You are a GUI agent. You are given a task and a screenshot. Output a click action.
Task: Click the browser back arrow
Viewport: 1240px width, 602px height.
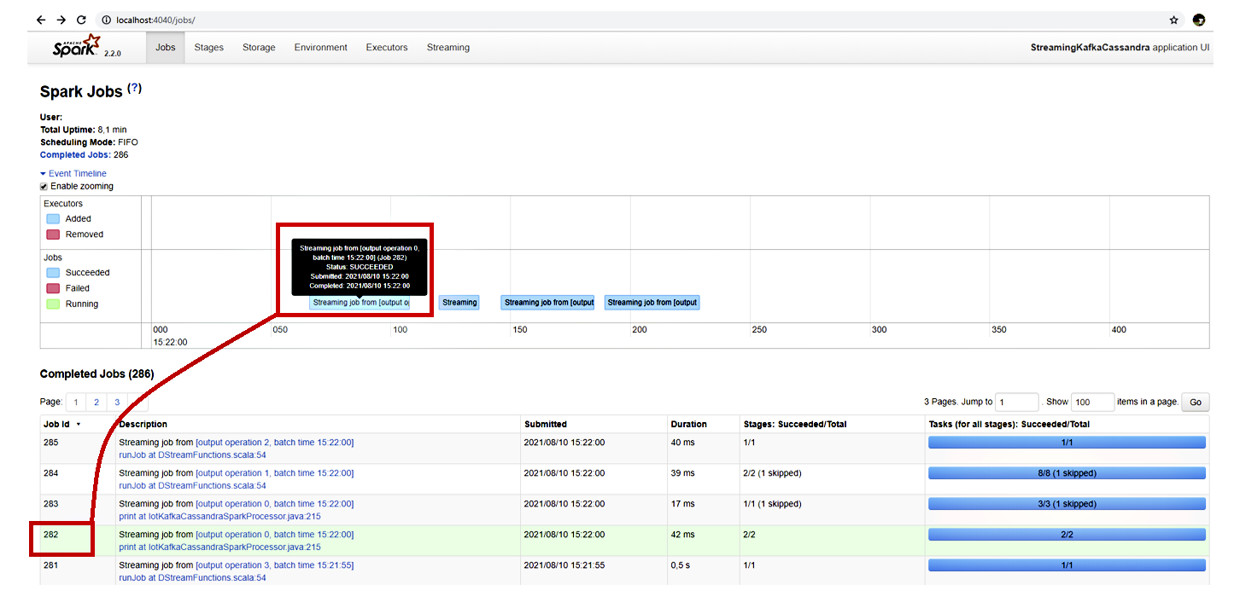40,20
